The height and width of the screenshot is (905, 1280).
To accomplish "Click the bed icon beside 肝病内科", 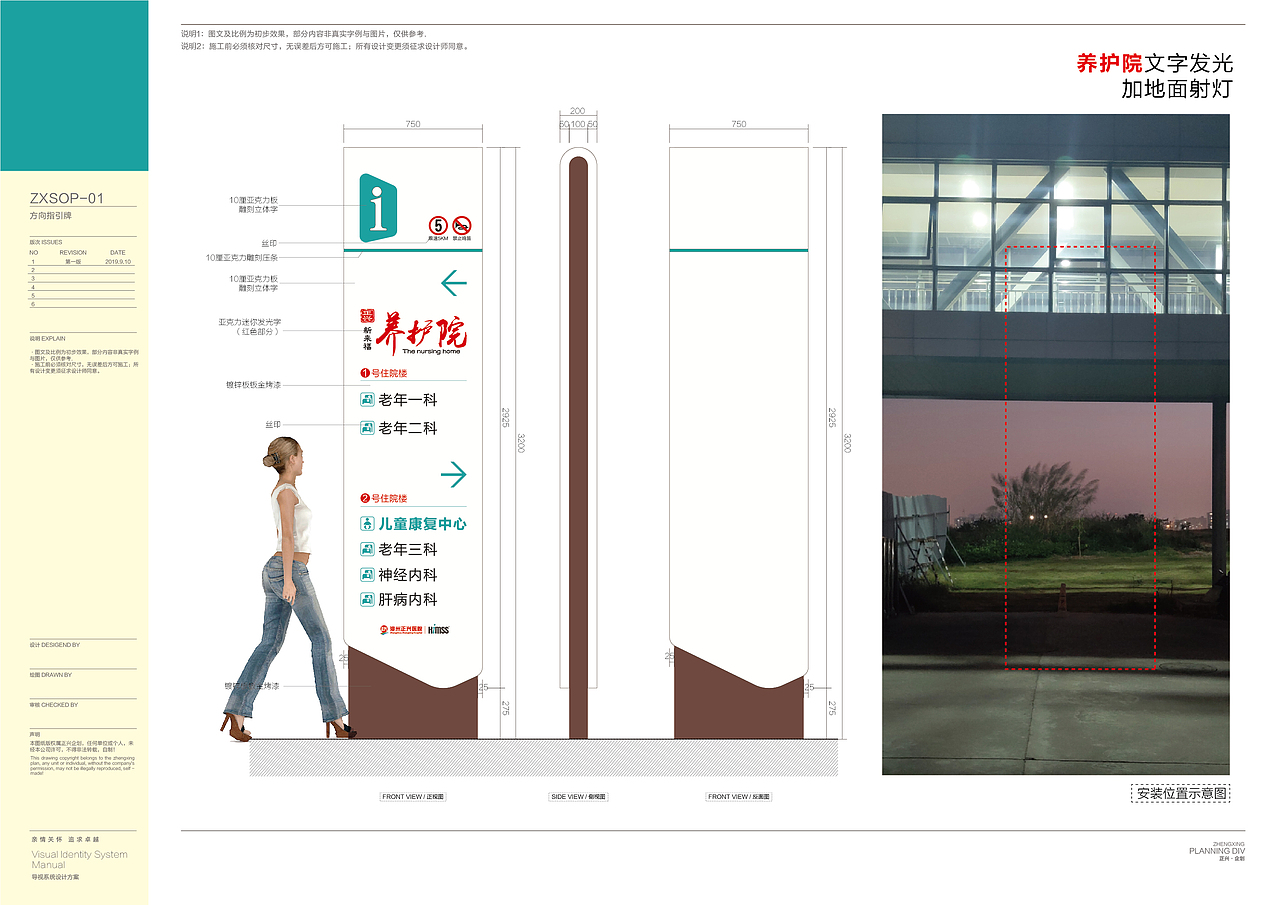I will click(367, 600).
